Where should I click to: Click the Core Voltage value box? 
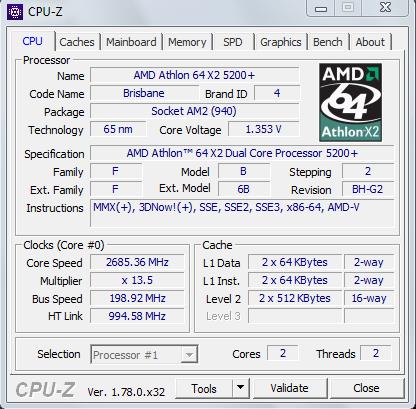coord(263,129)
